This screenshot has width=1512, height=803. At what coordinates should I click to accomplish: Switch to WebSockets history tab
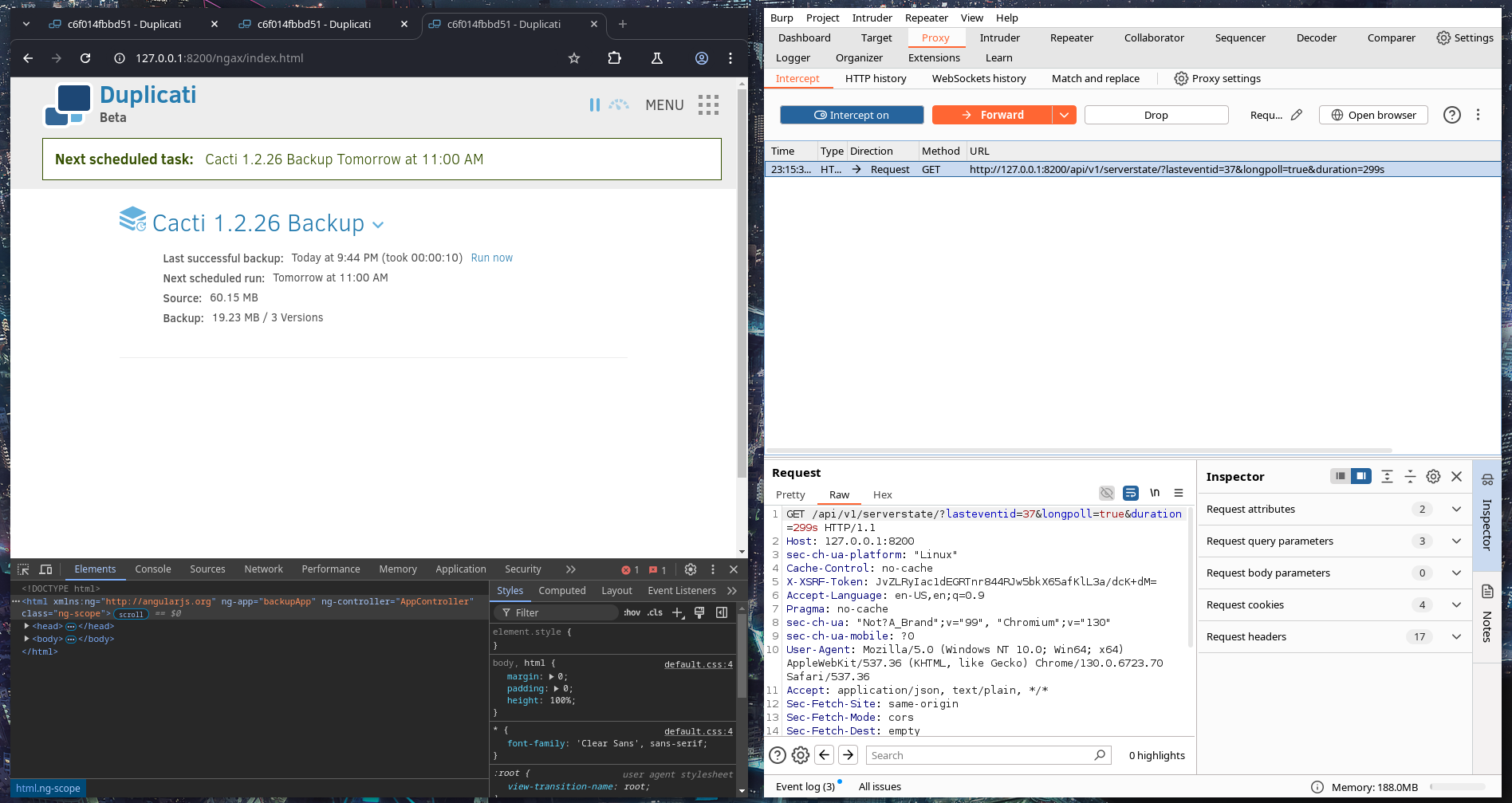(978, 78)
